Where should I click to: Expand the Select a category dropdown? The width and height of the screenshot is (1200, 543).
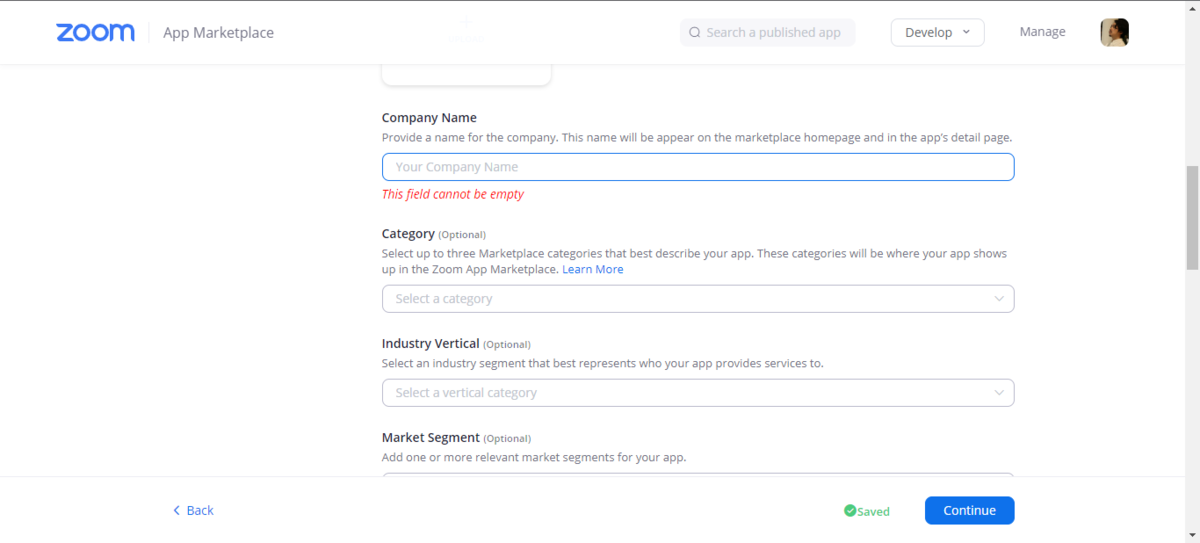697,299
